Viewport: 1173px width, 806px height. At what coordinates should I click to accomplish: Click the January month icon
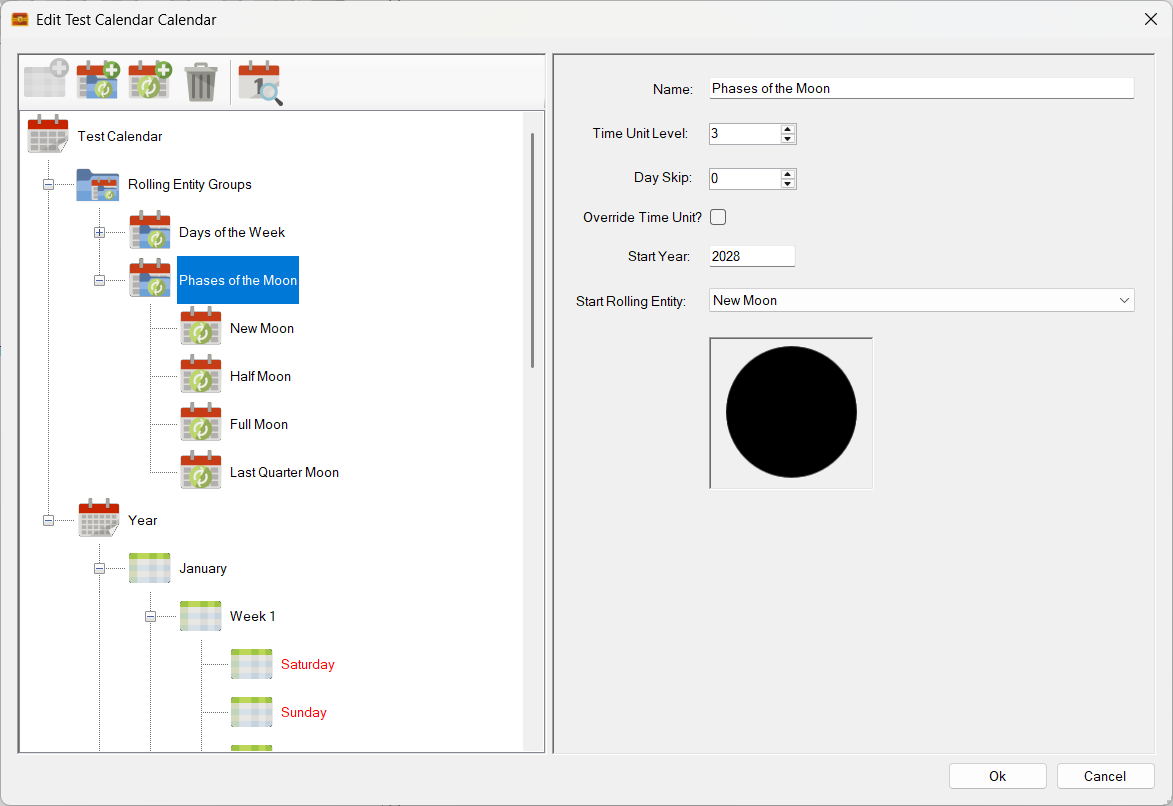[149, 568]
